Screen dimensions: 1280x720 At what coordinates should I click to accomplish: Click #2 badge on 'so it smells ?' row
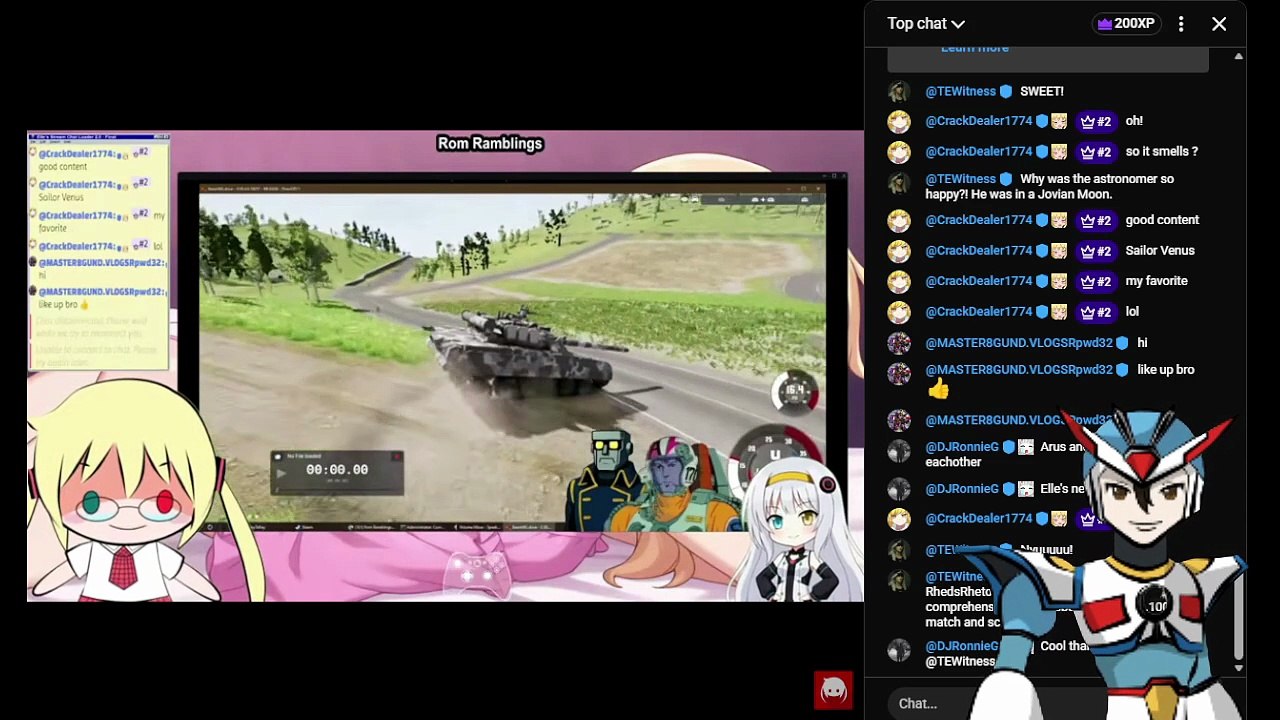coord(1097,152)
